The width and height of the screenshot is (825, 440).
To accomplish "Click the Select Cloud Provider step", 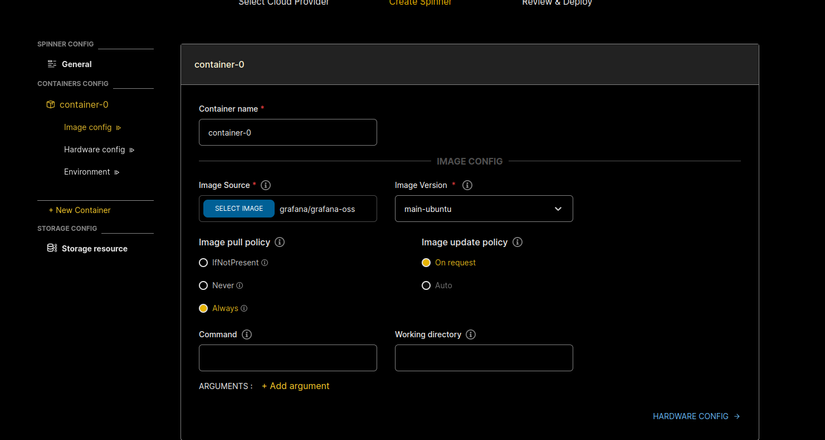I will click(x=284, y=3).
